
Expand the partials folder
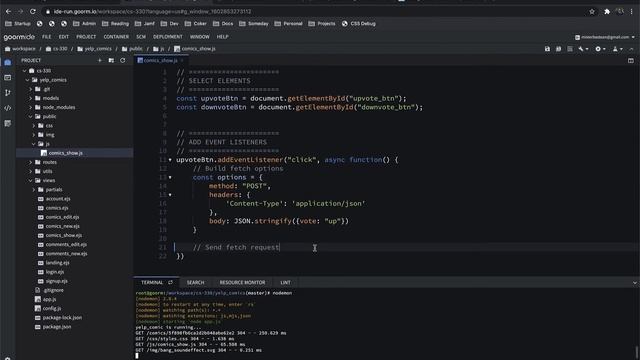point(34,190)
